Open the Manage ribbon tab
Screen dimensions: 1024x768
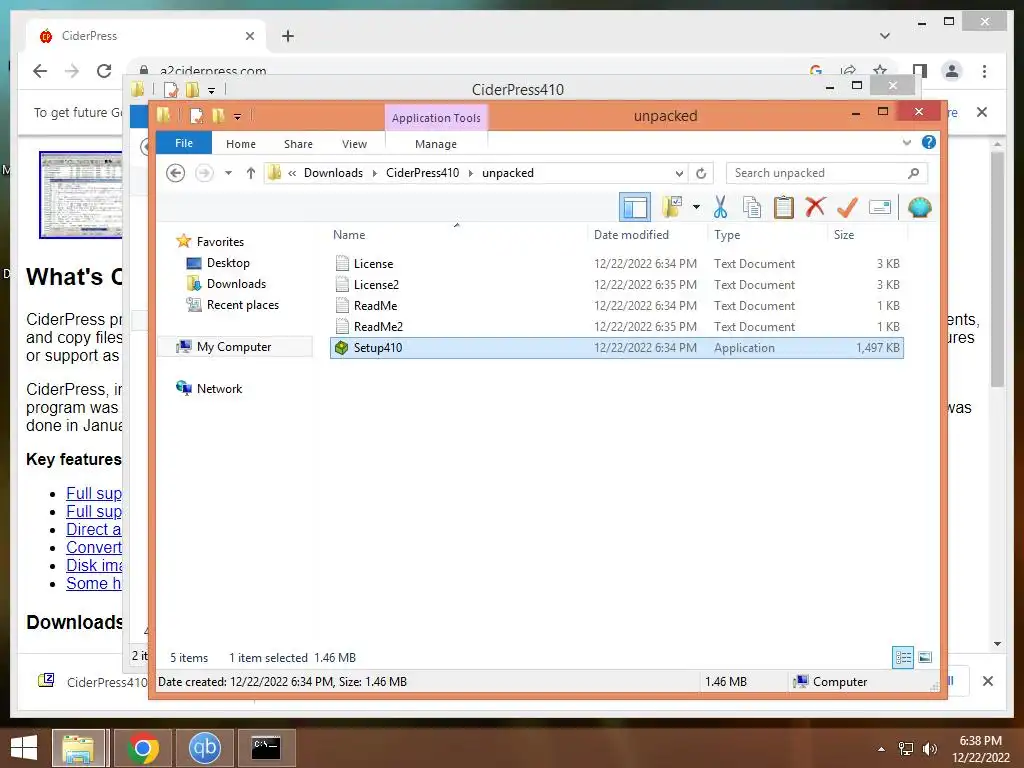tap(436, 144)
